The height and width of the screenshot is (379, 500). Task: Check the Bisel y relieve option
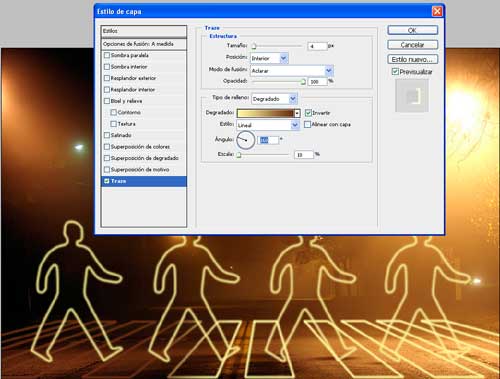click(x=107, y=101)
